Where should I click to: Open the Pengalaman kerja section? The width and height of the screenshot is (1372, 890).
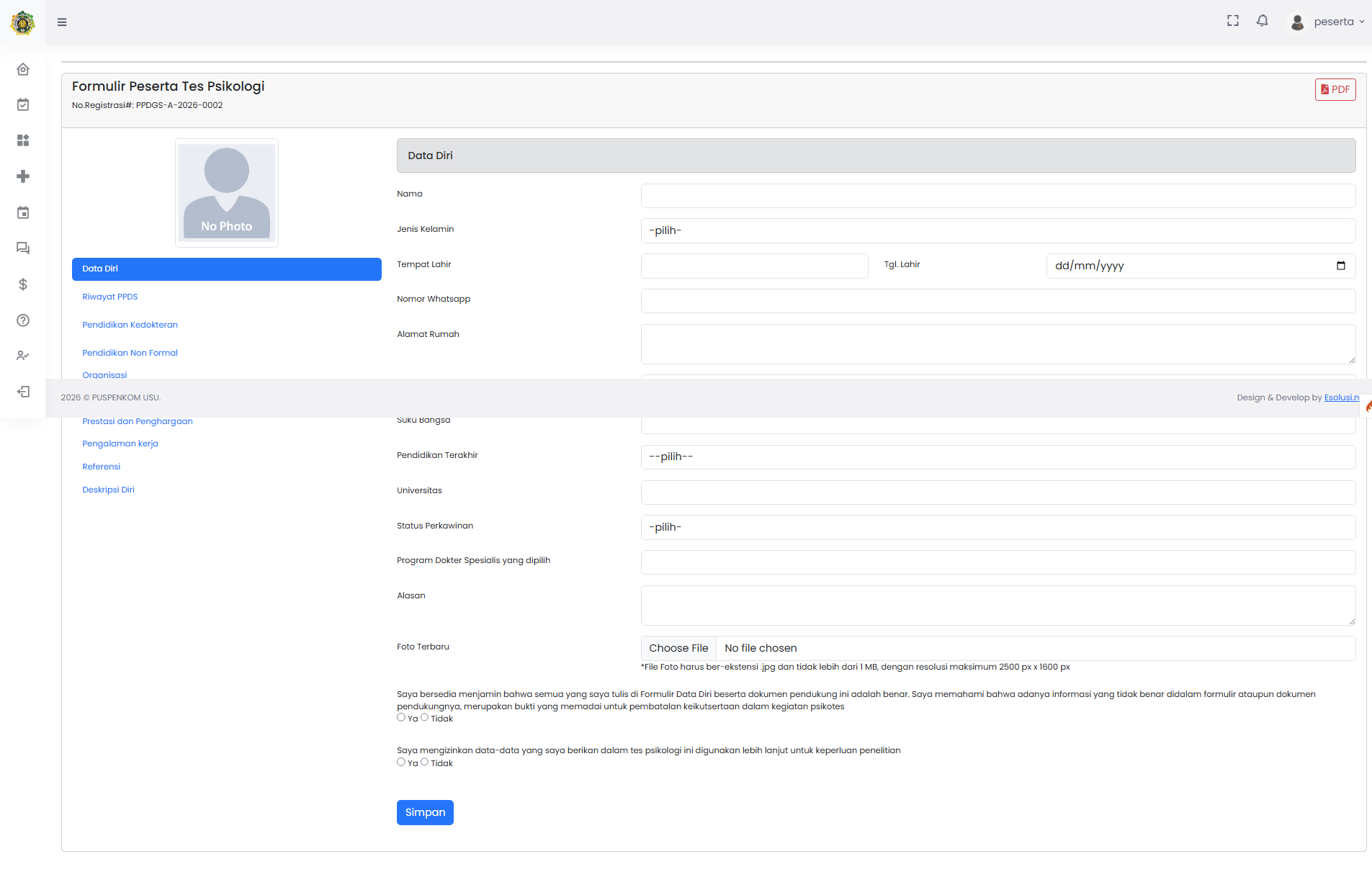click(x=120, y=444)
